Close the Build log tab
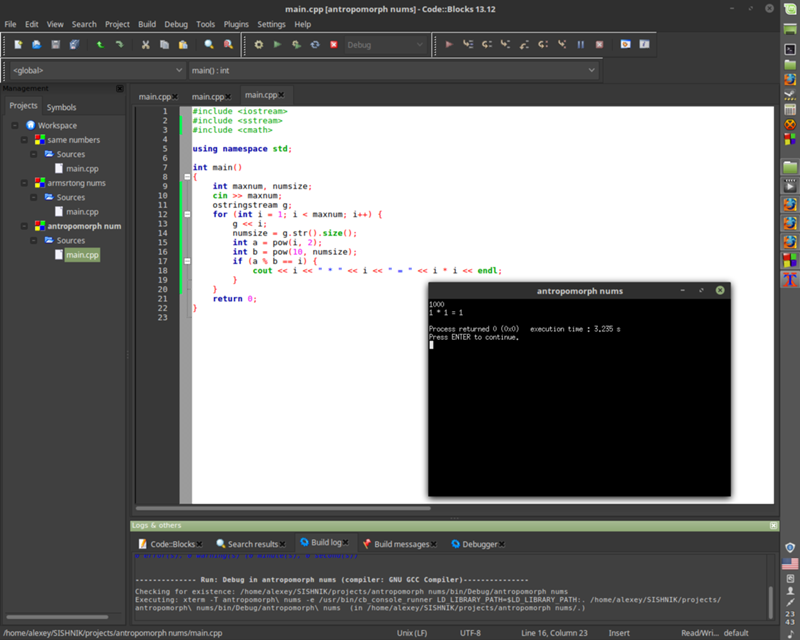 (345, 542)
